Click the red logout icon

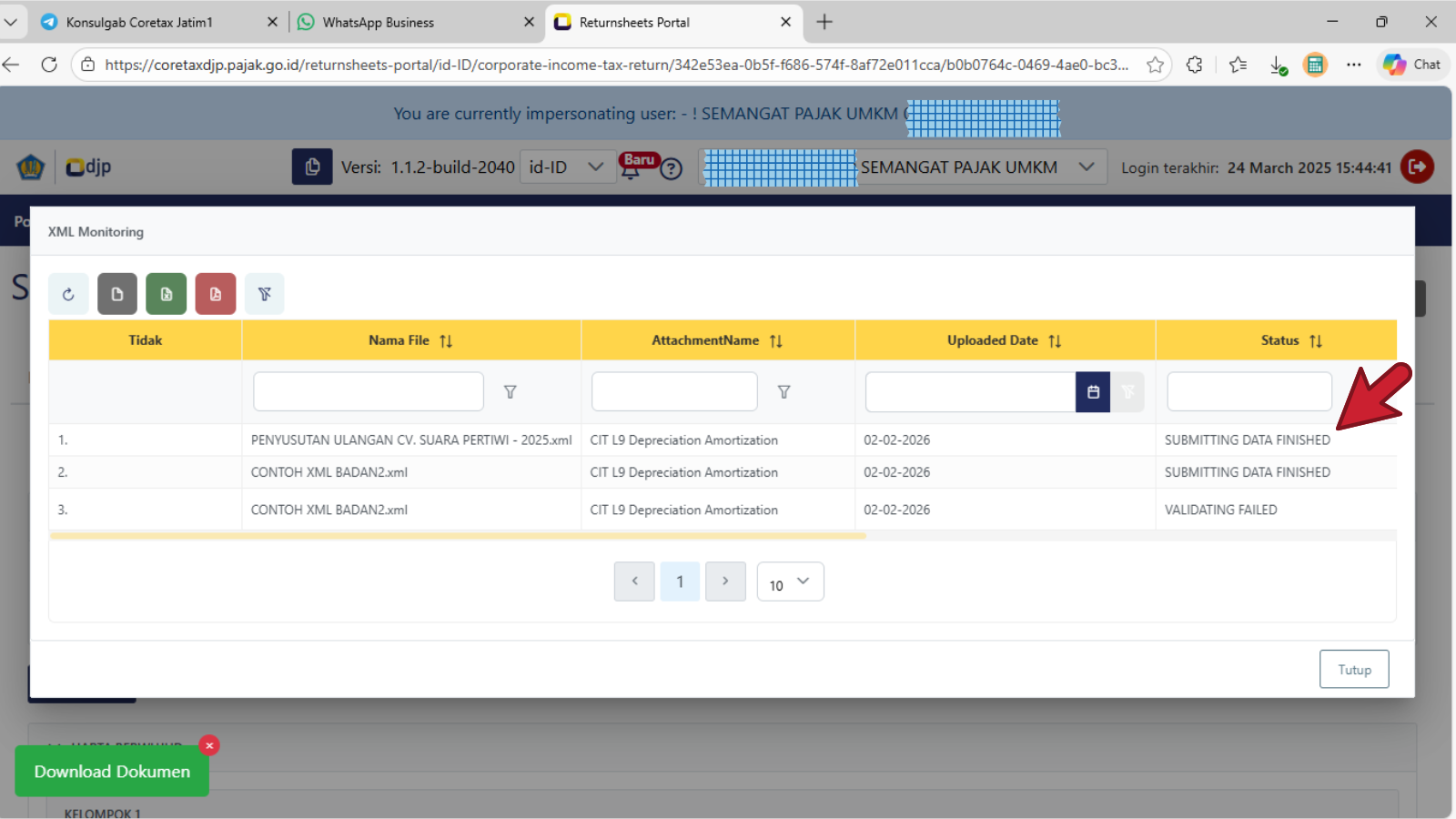click(x=1417, y=167)
